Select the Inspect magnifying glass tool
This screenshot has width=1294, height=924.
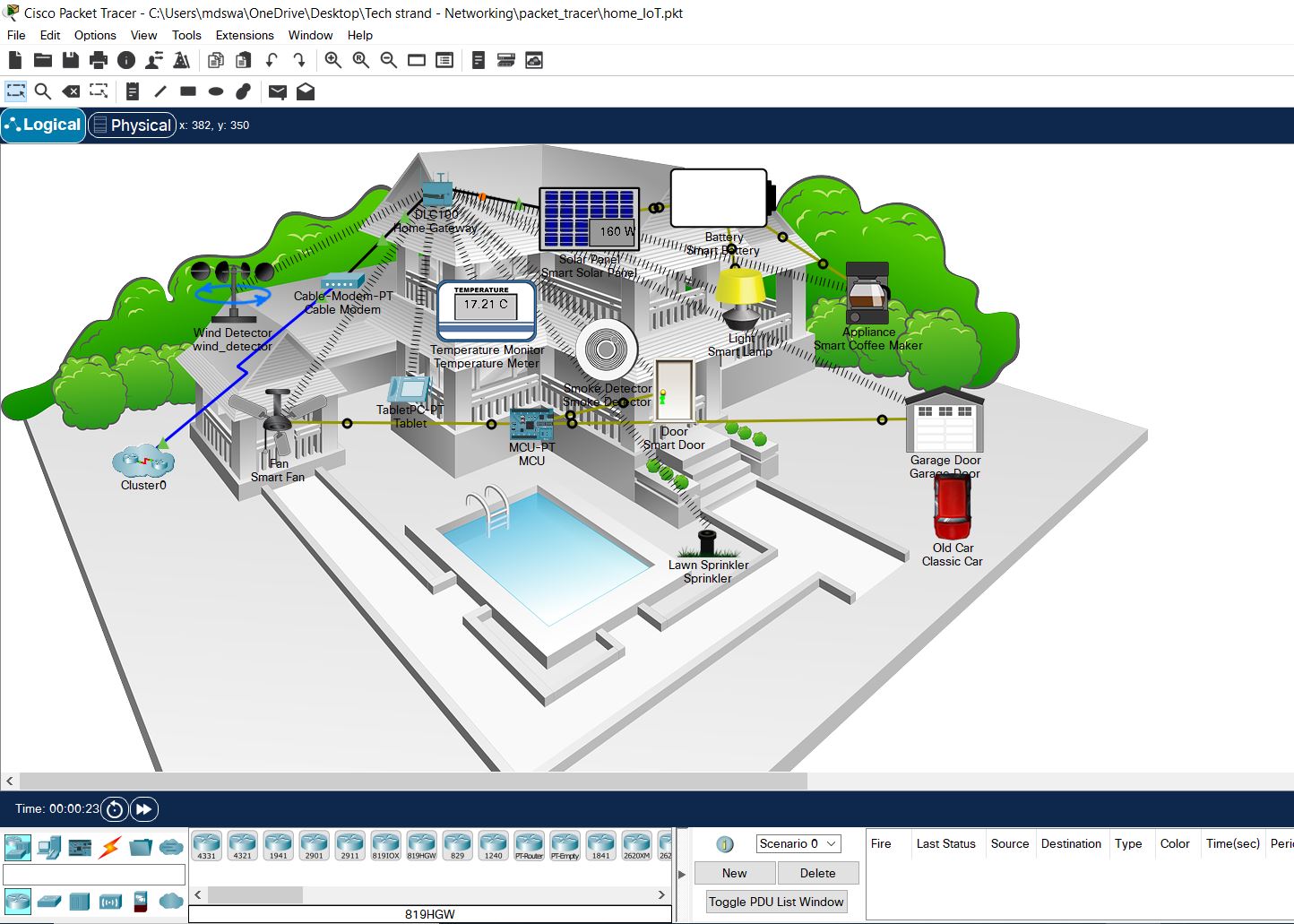pos(43,91)
